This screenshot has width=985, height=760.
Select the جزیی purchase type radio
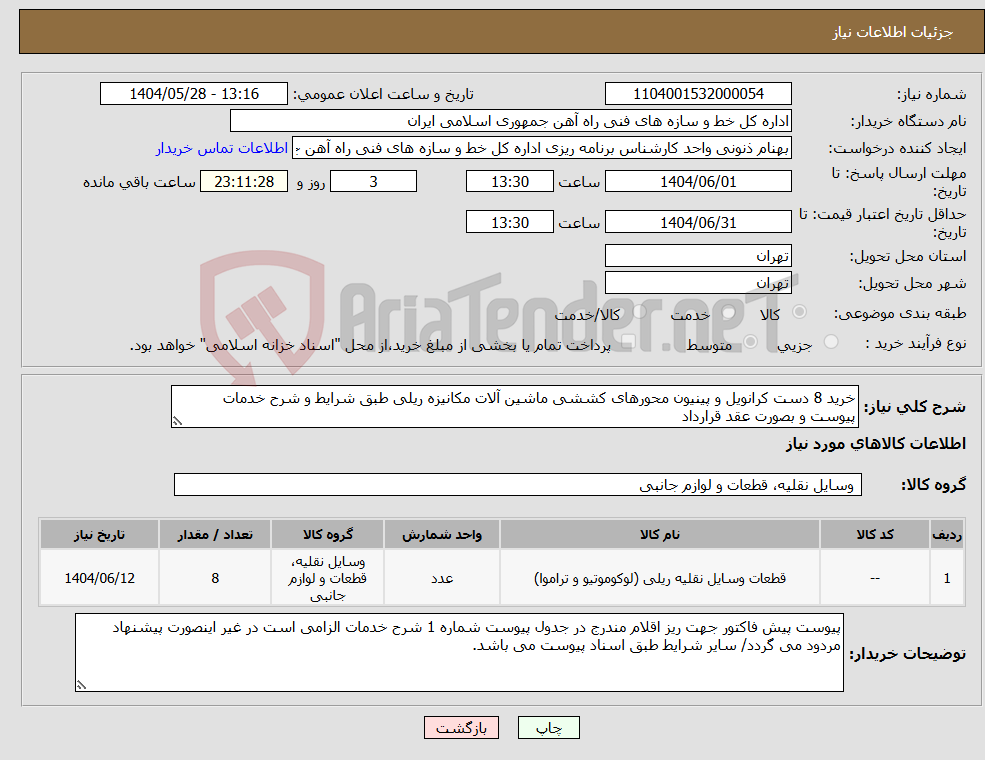[x=830, y=342]
